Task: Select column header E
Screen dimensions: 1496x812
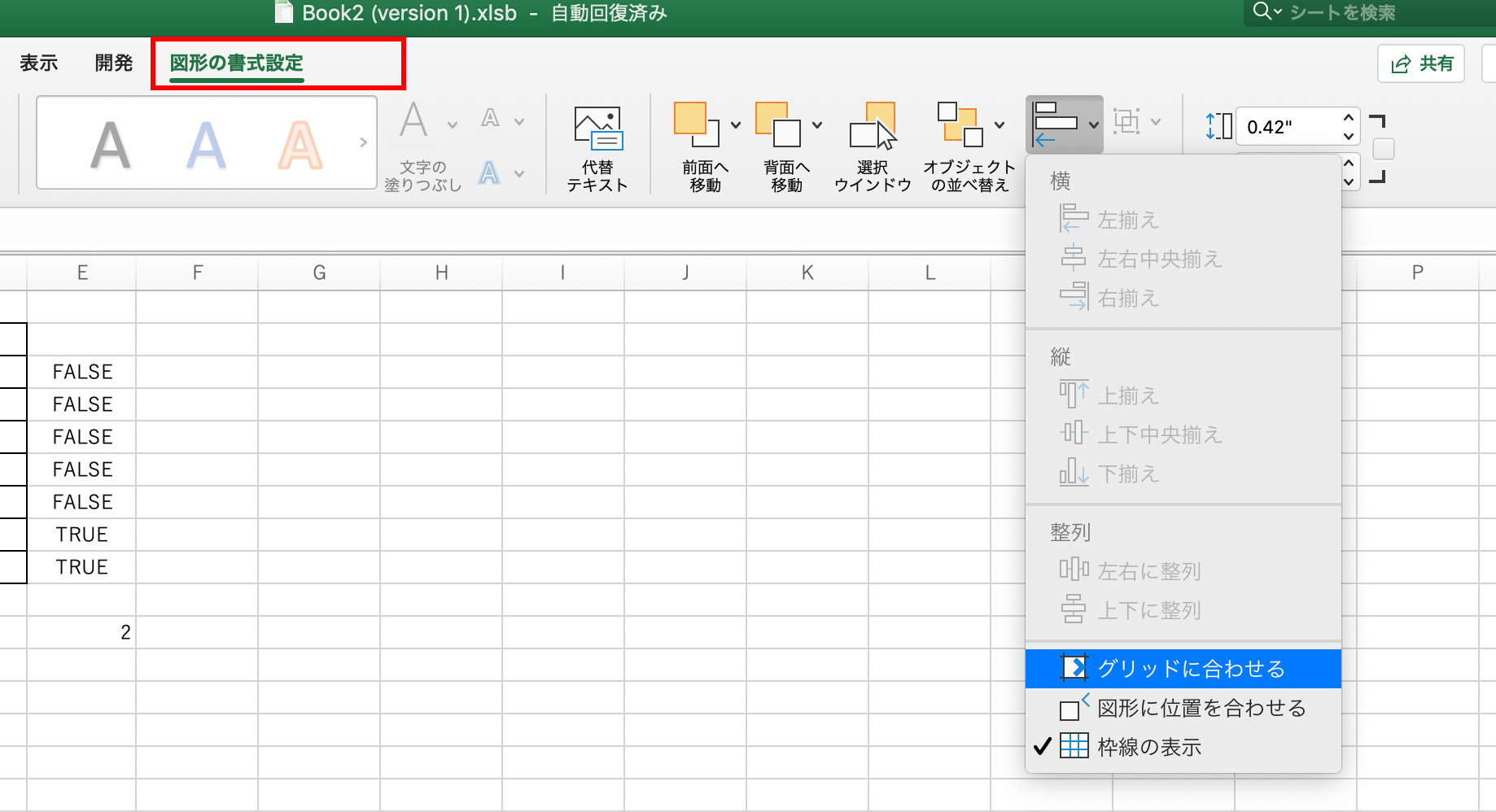Action: click(x=82, y=273)
